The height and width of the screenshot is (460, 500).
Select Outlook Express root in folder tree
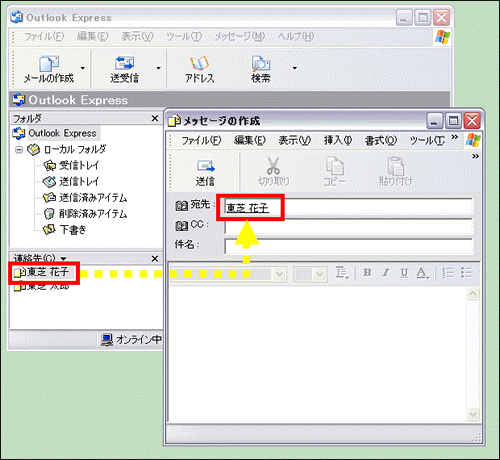(x=62, y=133)
